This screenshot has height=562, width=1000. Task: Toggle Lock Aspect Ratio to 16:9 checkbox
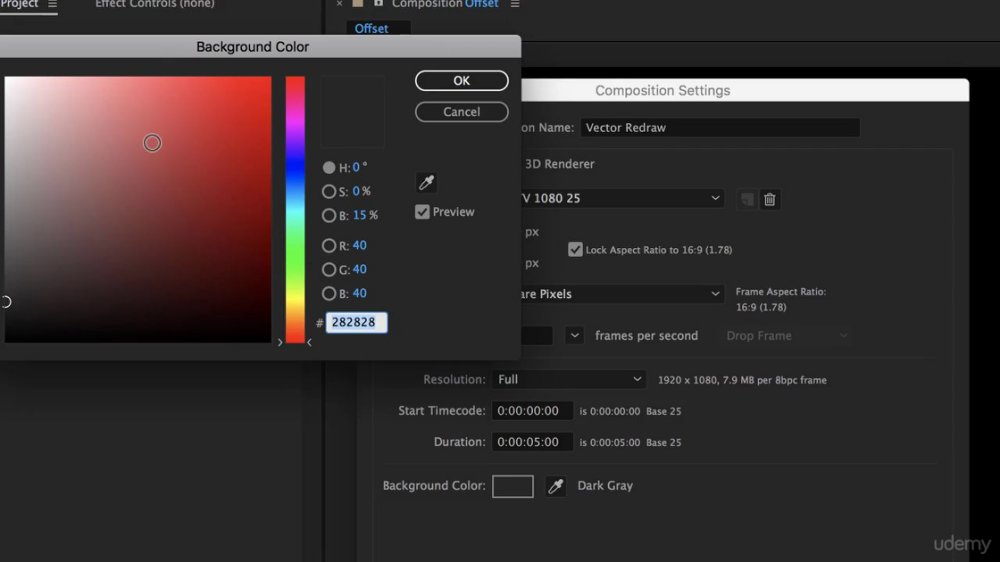[575, 249]
